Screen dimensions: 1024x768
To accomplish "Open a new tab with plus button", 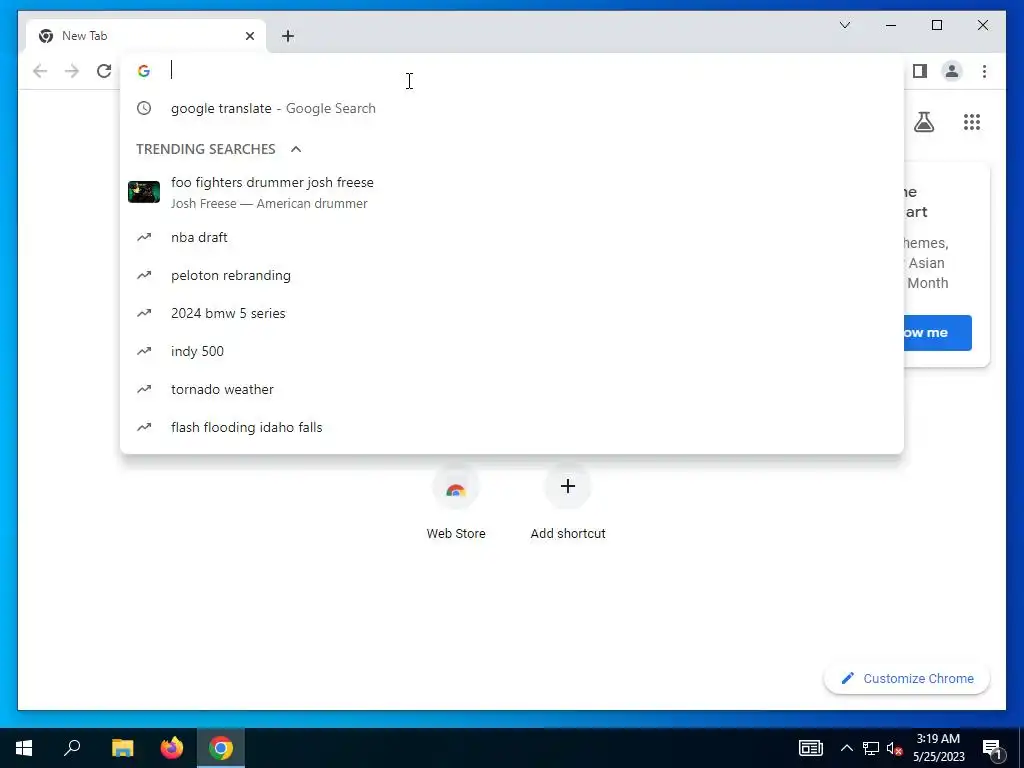I will click(288, 36).
